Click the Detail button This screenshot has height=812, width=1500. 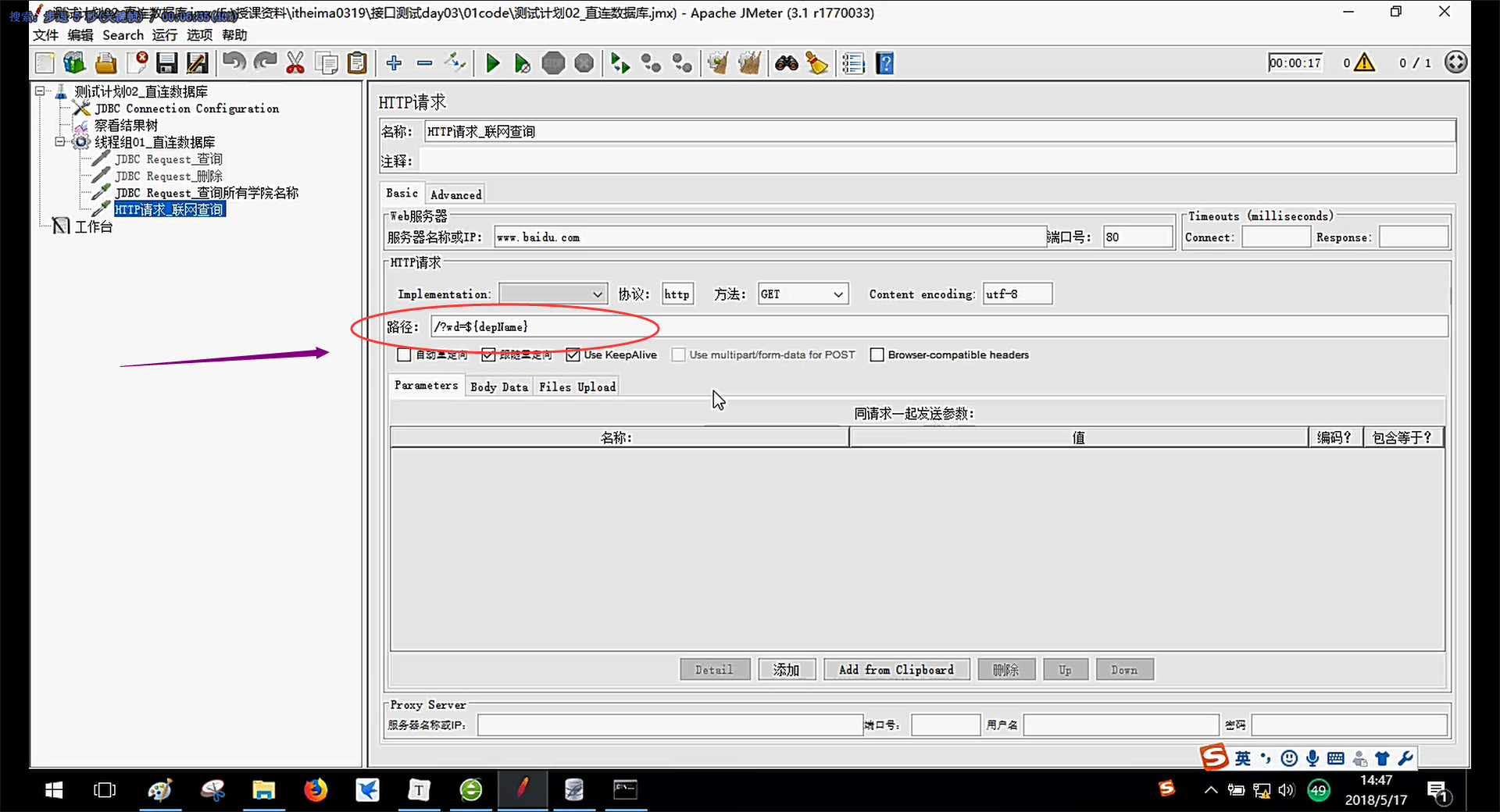click(714, 670)
